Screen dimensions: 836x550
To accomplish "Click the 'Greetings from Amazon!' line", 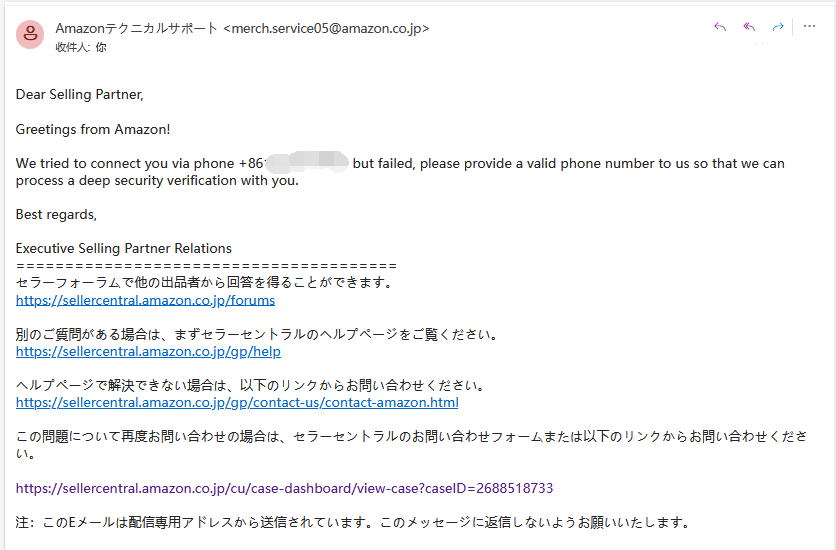I will coord(93,129).
